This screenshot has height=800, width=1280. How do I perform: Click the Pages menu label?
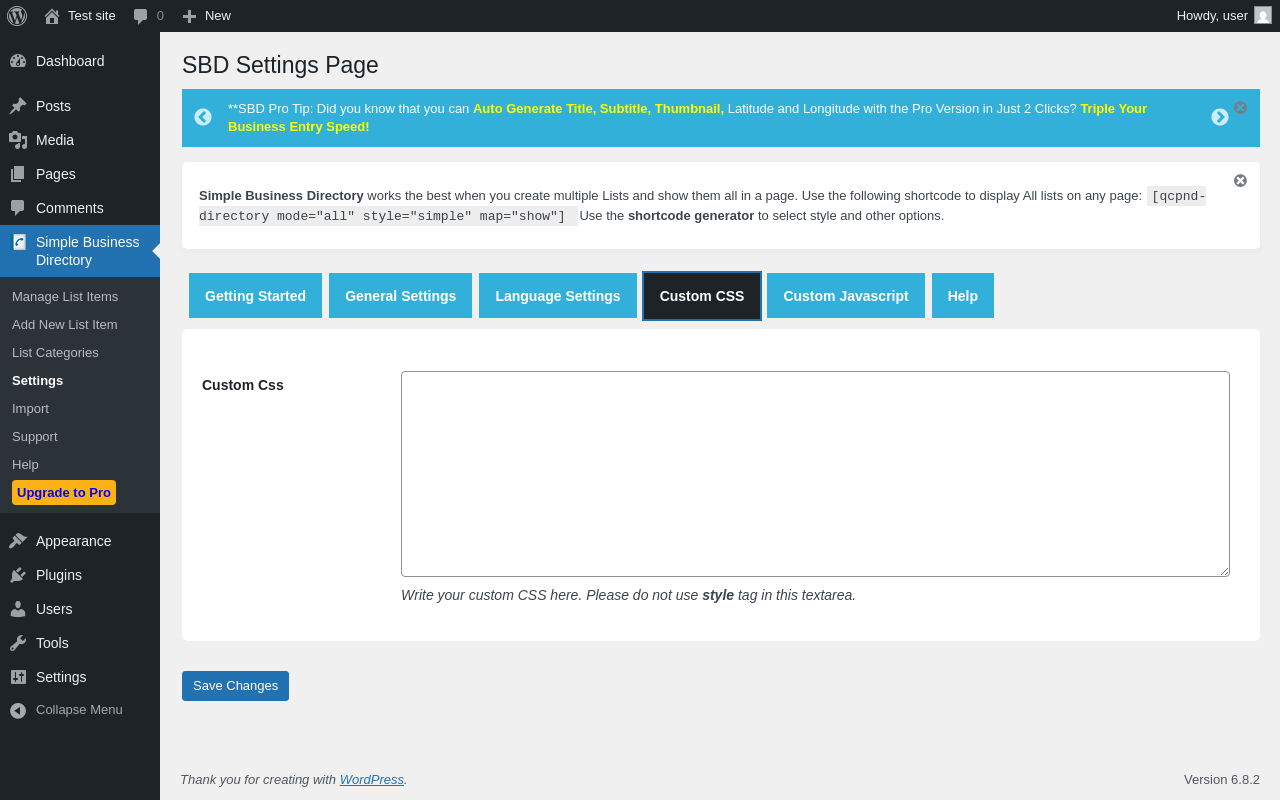56,174
